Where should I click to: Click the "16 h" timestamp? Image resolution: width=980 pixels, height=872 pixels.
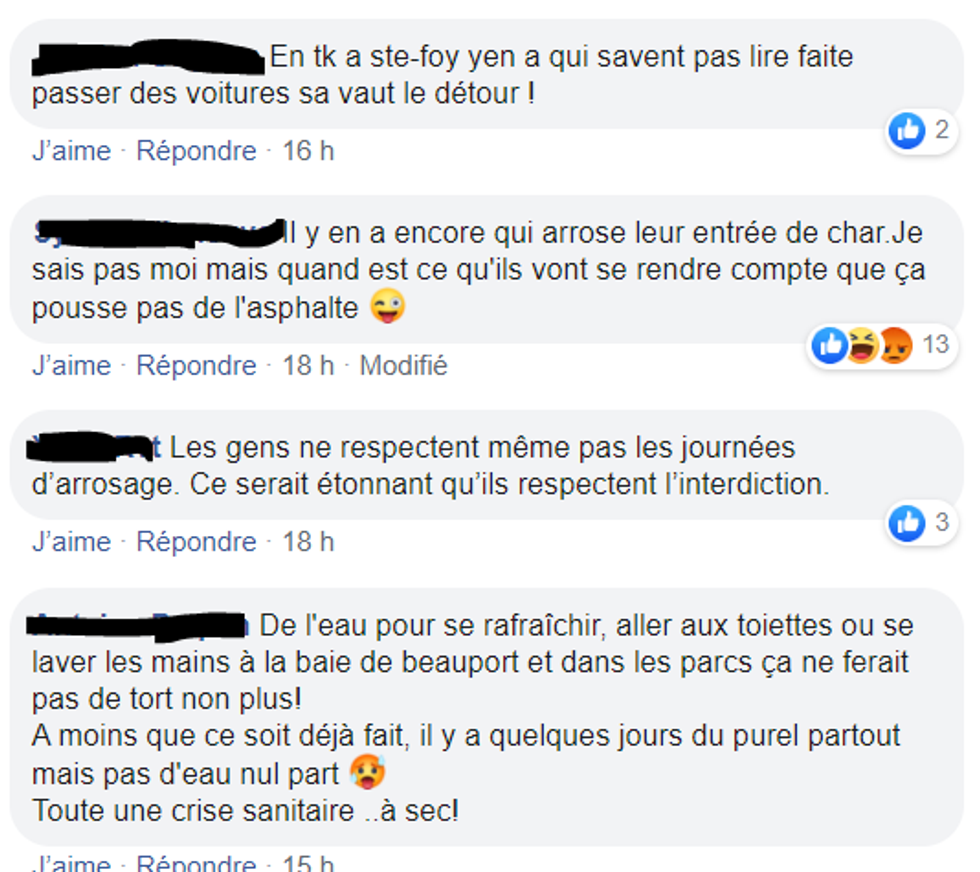[x=308, y=151]
